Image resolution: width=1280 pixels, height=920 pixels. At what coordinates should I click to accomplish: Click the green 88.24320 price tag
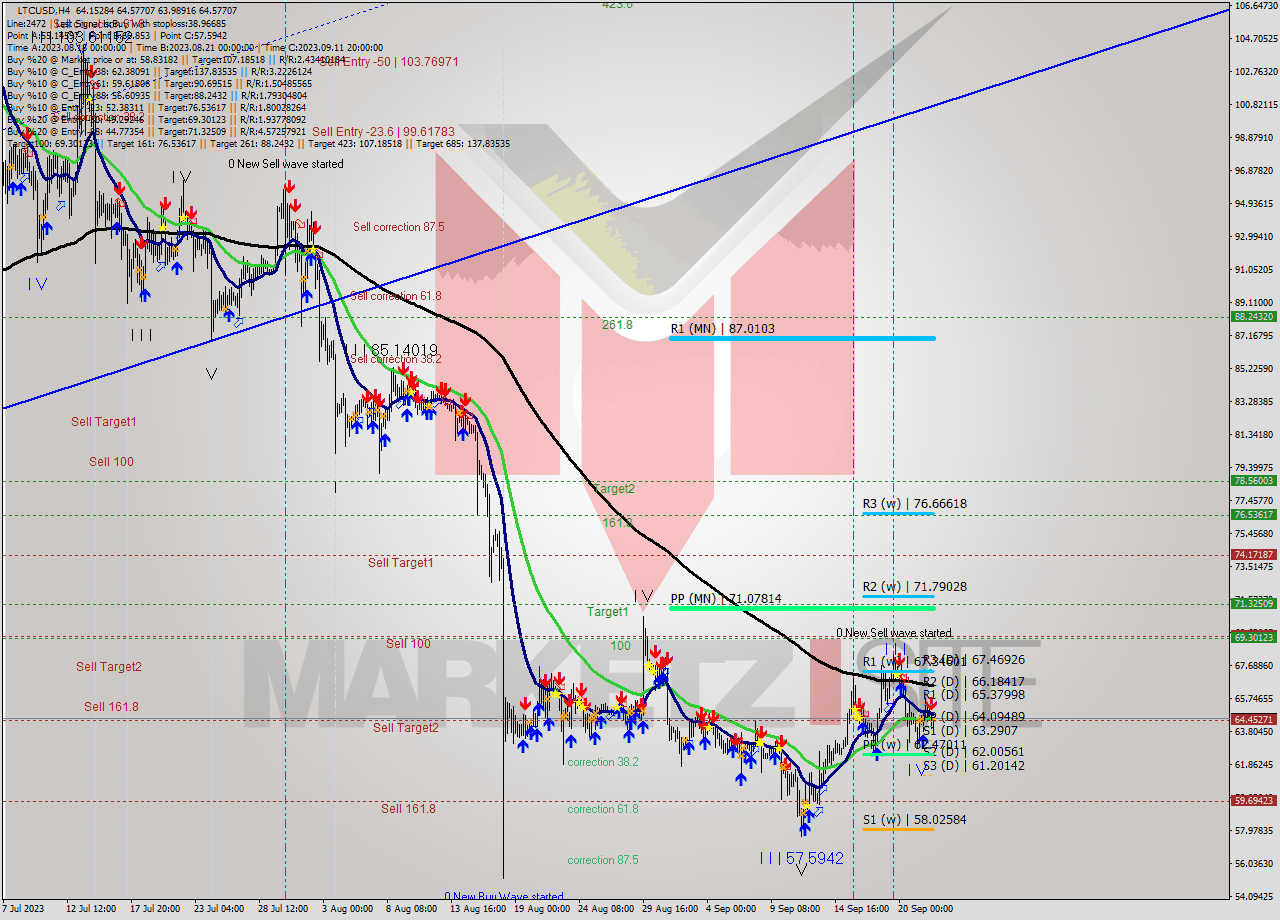coord(1254,316)
